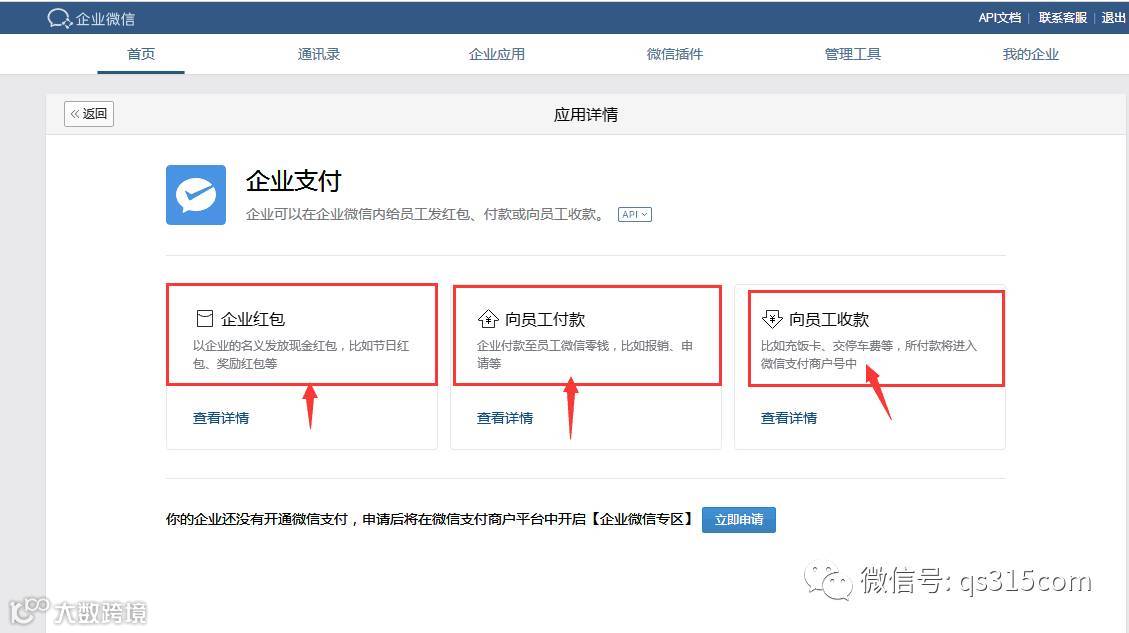Open 查看详情 under 企业红包
The height and width of the screenshot is (633, 1129).
click(x=221, y=418)
